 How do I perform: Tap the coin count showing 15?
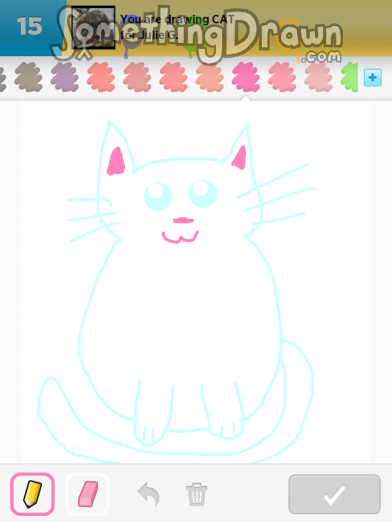[x=30, y=27]
